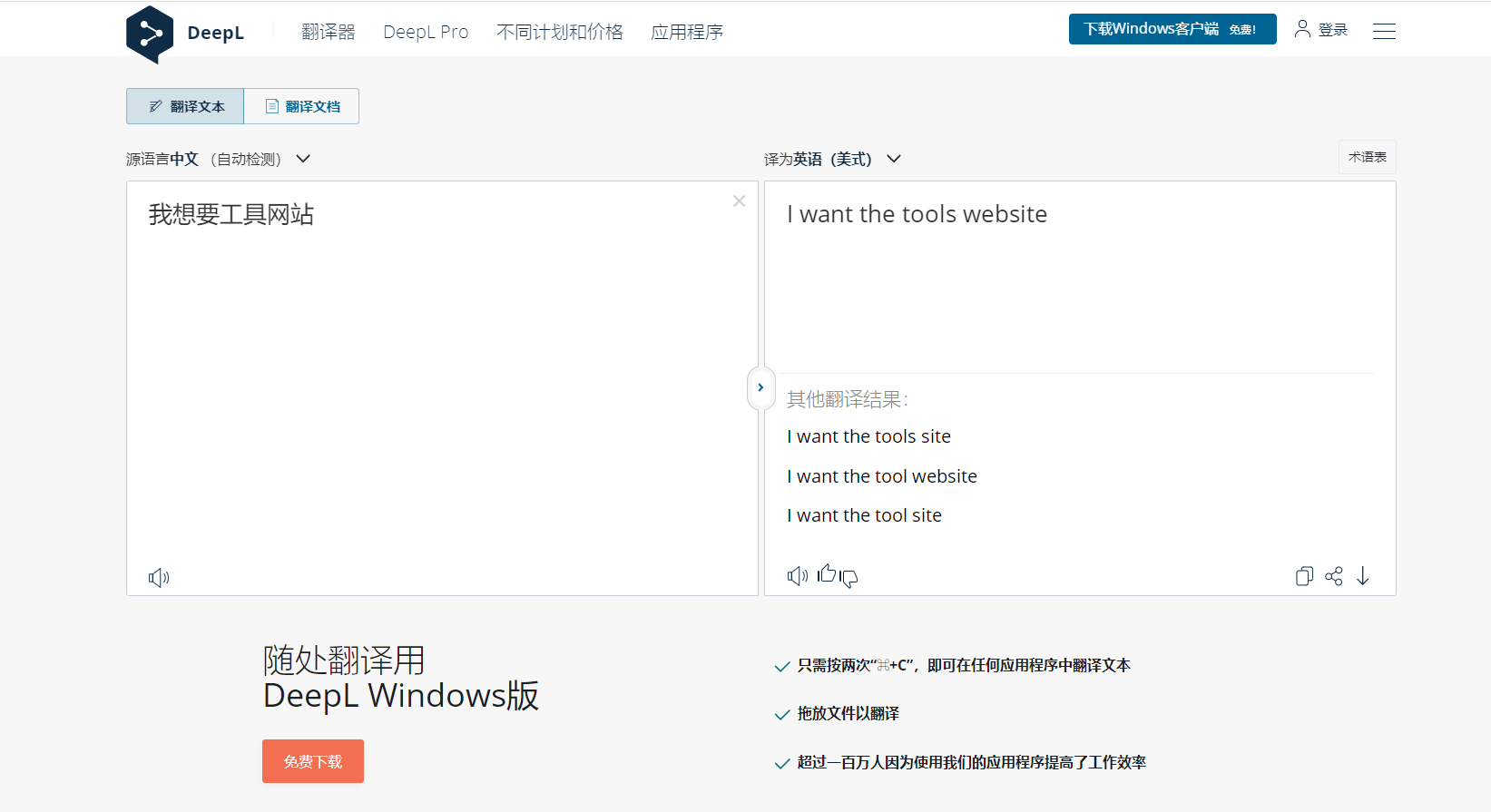This screenshot has height=812, width=1491.
Task: Open the 翻译器 nav item
Action: [329, 32]
